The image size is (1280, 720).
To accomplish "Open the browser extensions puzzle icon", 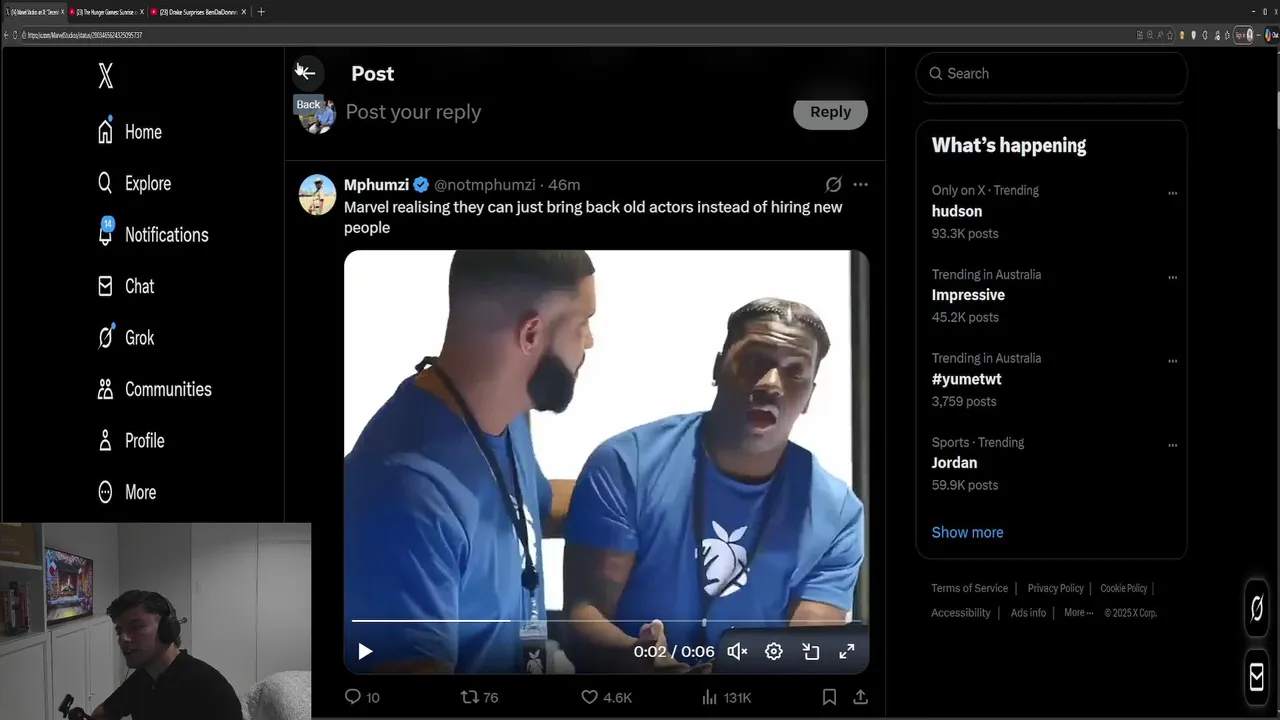I will pyautogui.click(x=1205, y=35).
